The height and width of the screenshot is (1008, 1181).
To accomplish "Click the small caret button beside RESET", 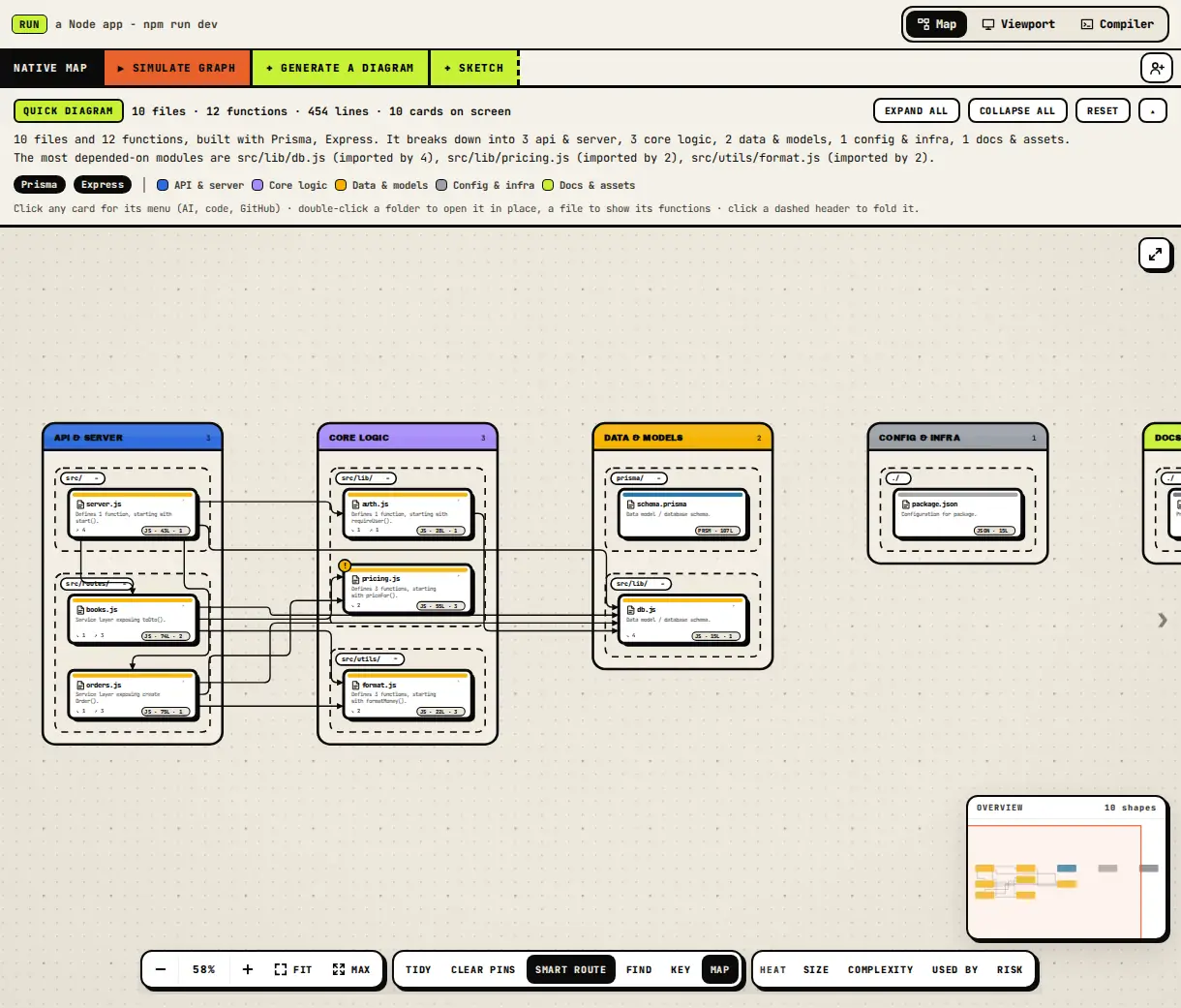I will click(1152, 110).
